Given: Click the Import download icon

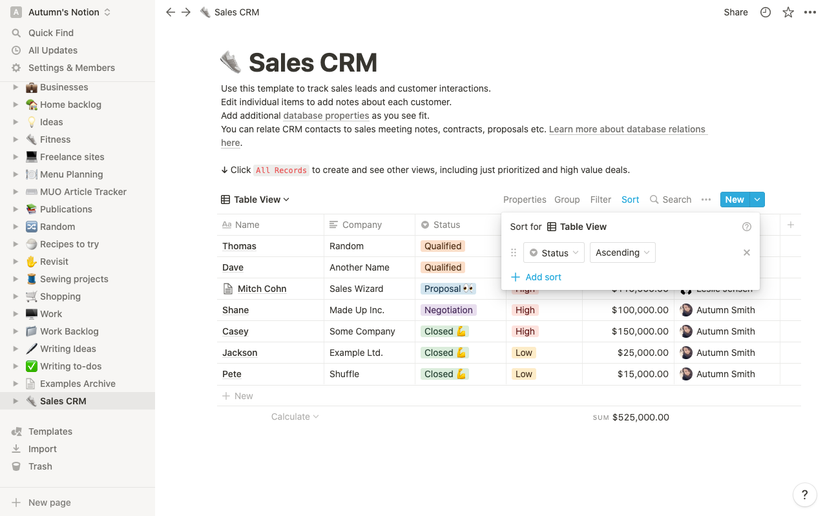Looking at the screenshot, I should tap(16, 449).
